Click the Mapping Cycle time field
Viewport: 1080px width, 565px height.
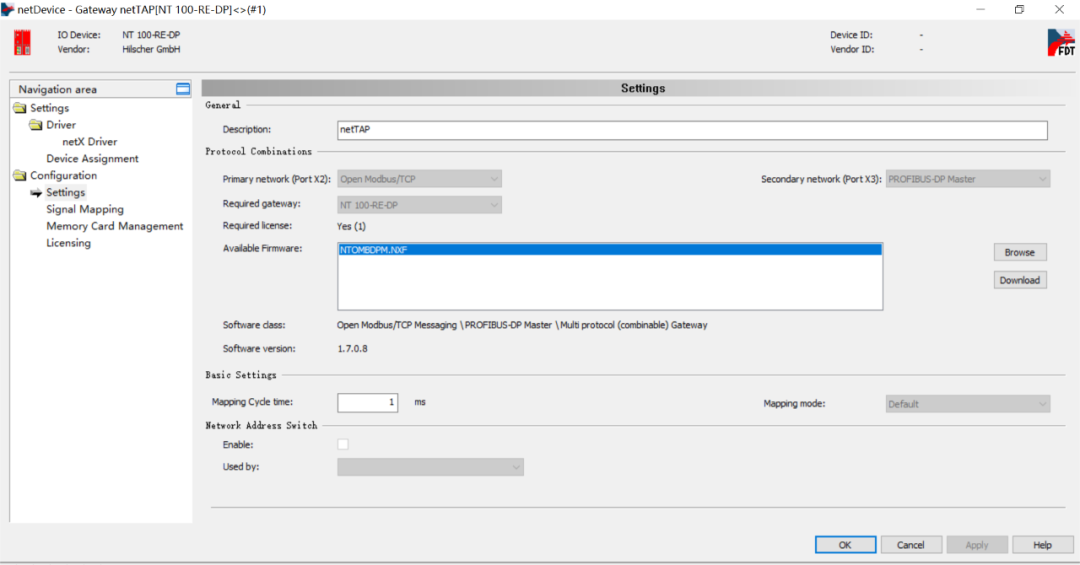click(367, 402)
